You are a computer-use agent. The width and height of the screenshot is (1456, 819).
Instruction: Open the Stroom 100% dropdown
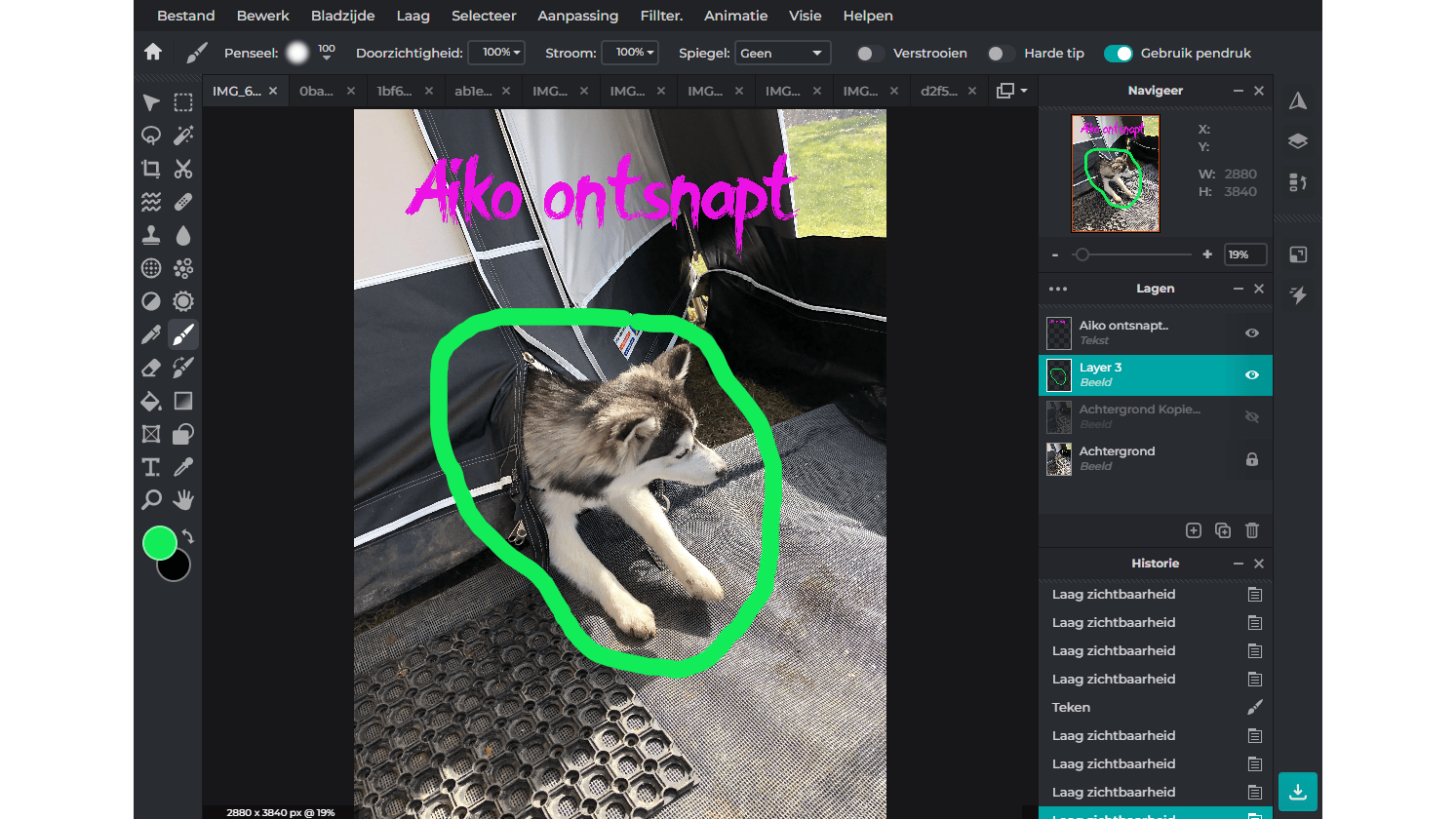click(630, 53)
